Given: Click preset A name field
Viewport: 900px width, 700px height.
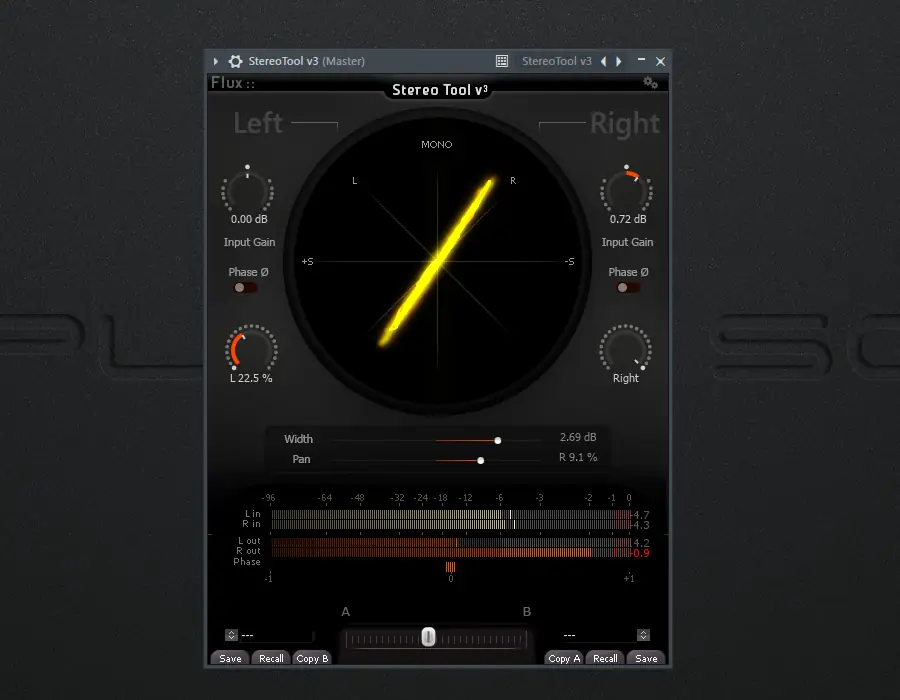Looking at the screenshot, I should point(277,635).
